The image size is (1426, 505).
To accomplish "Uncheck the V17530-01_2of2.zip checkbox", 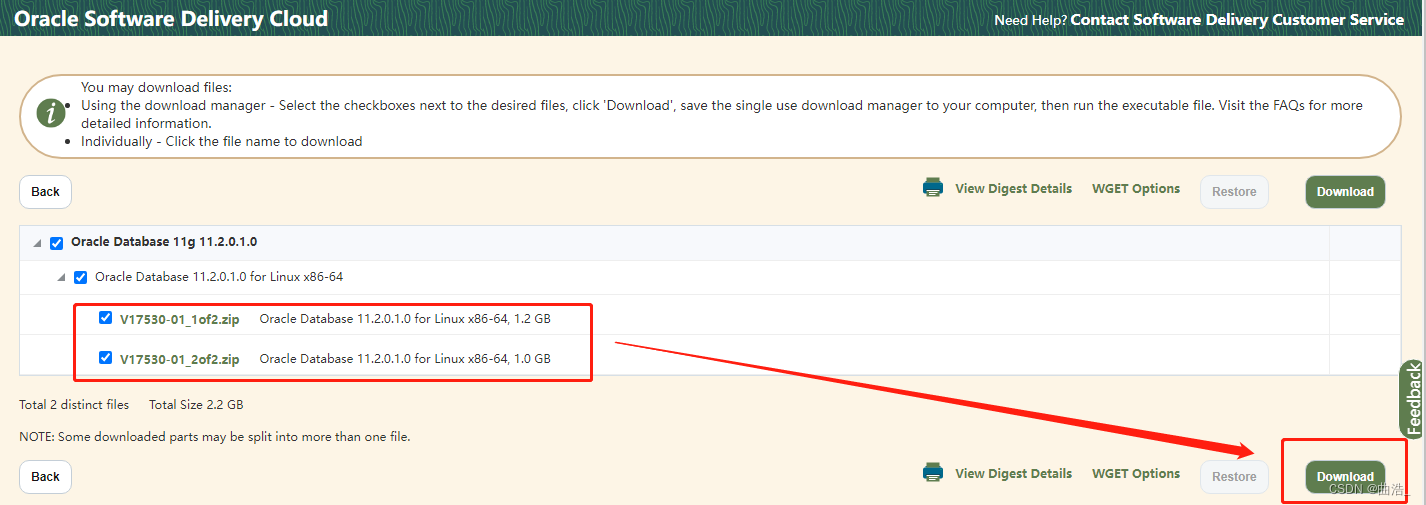I will (x=106, y=357).
